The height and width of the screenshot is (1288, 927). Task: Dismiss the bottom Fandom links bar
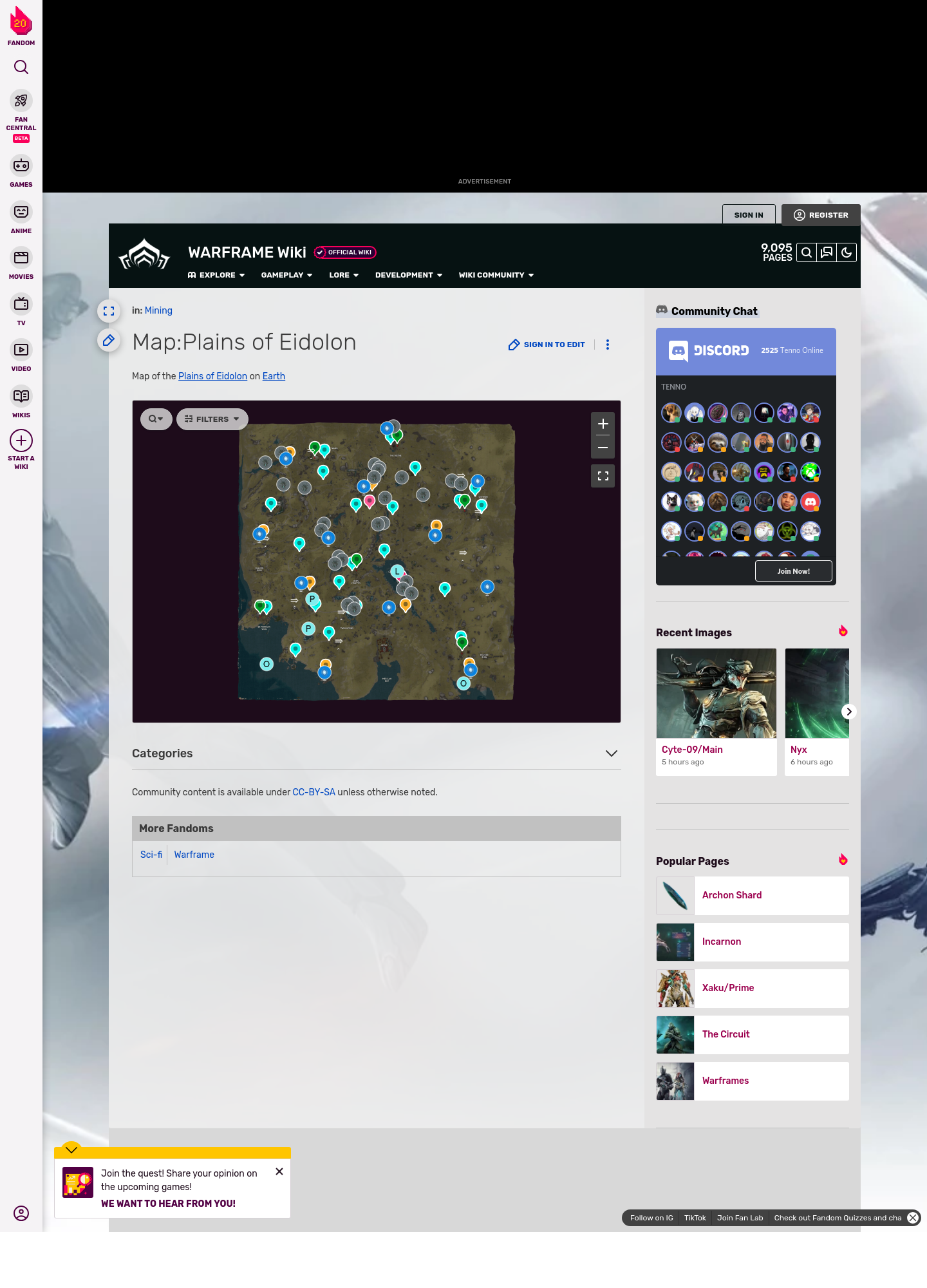pyautogui.click(x=913, y=1218)
